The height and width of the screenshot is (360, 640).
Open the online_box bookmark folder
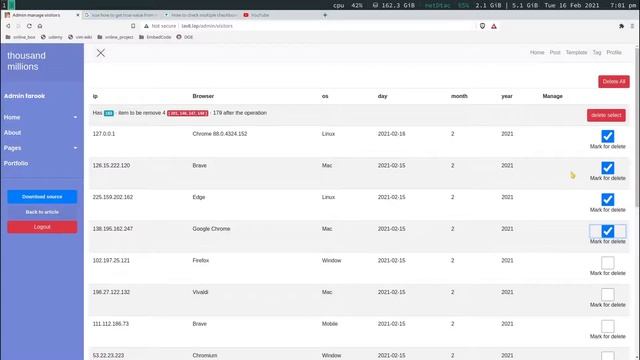click(20, 37)
